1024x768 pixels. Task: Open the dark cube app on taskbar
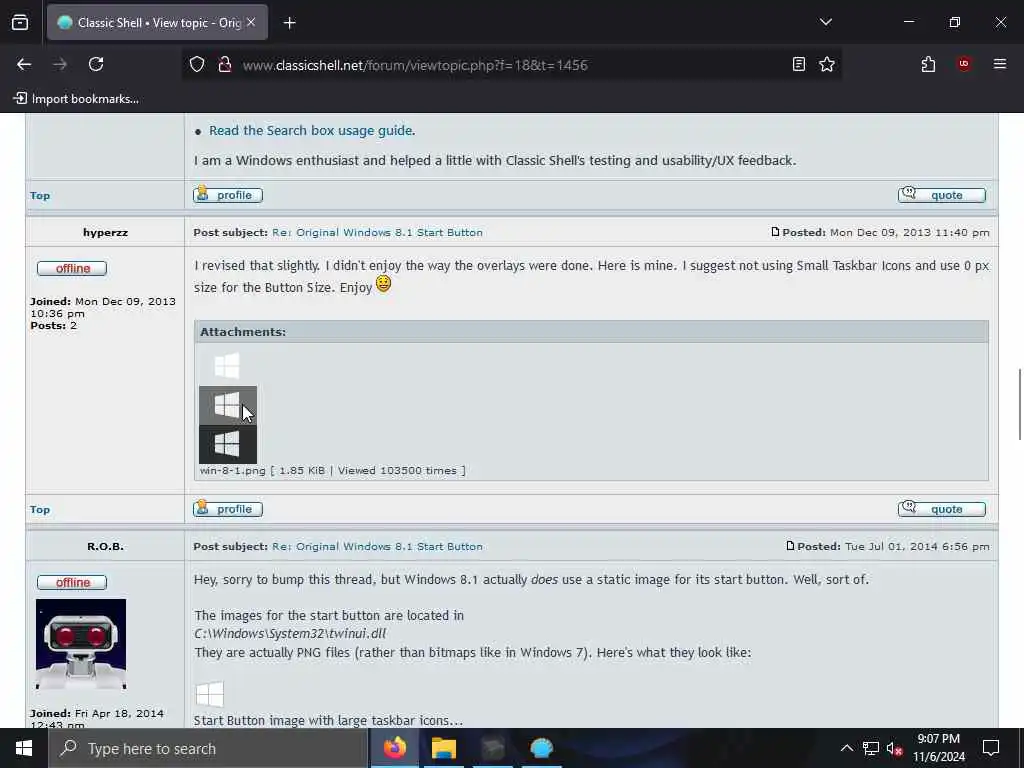coord(492,748)
